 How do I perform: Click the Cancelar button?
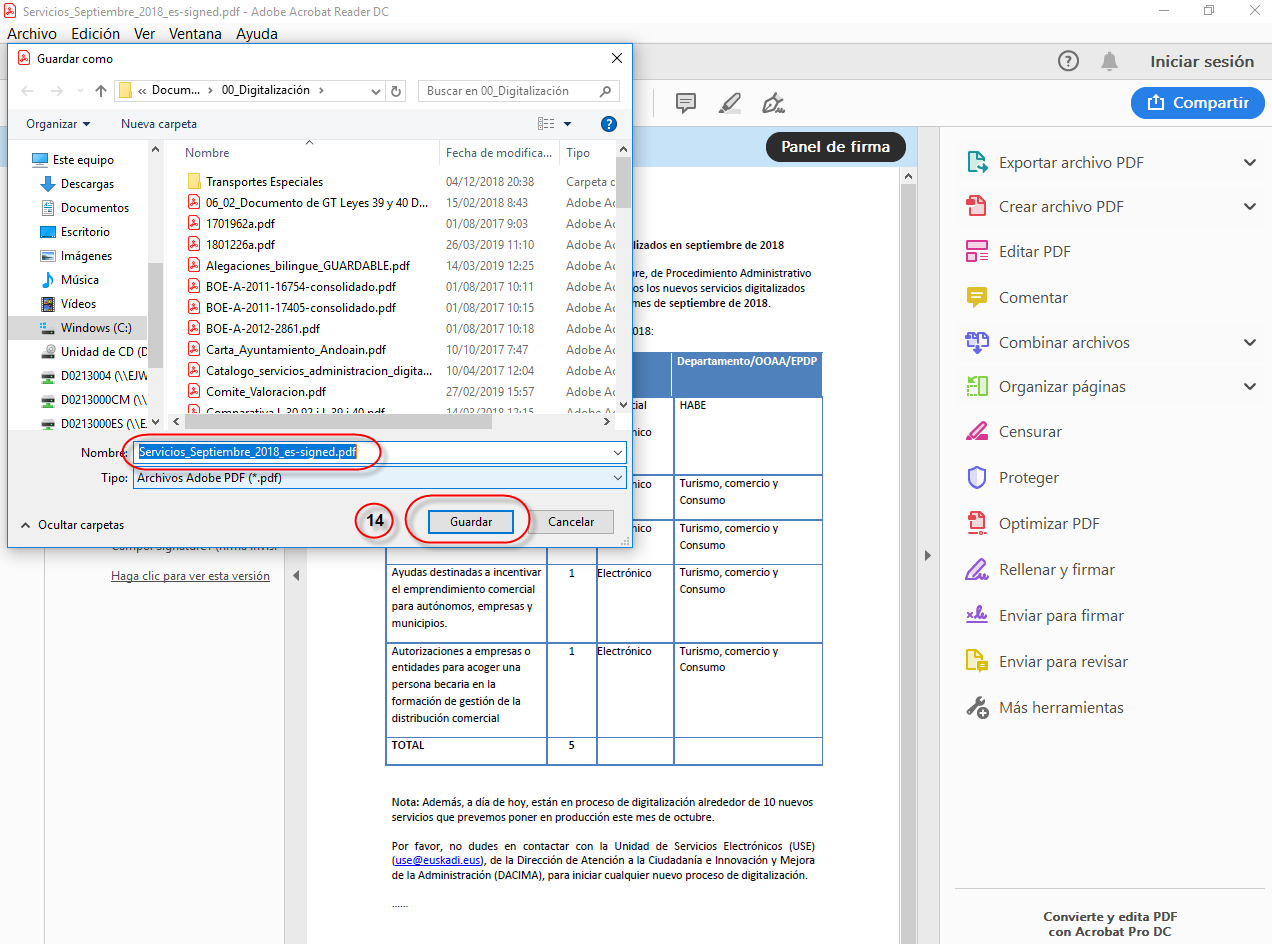pyautogui.click(x=571, y=522)
